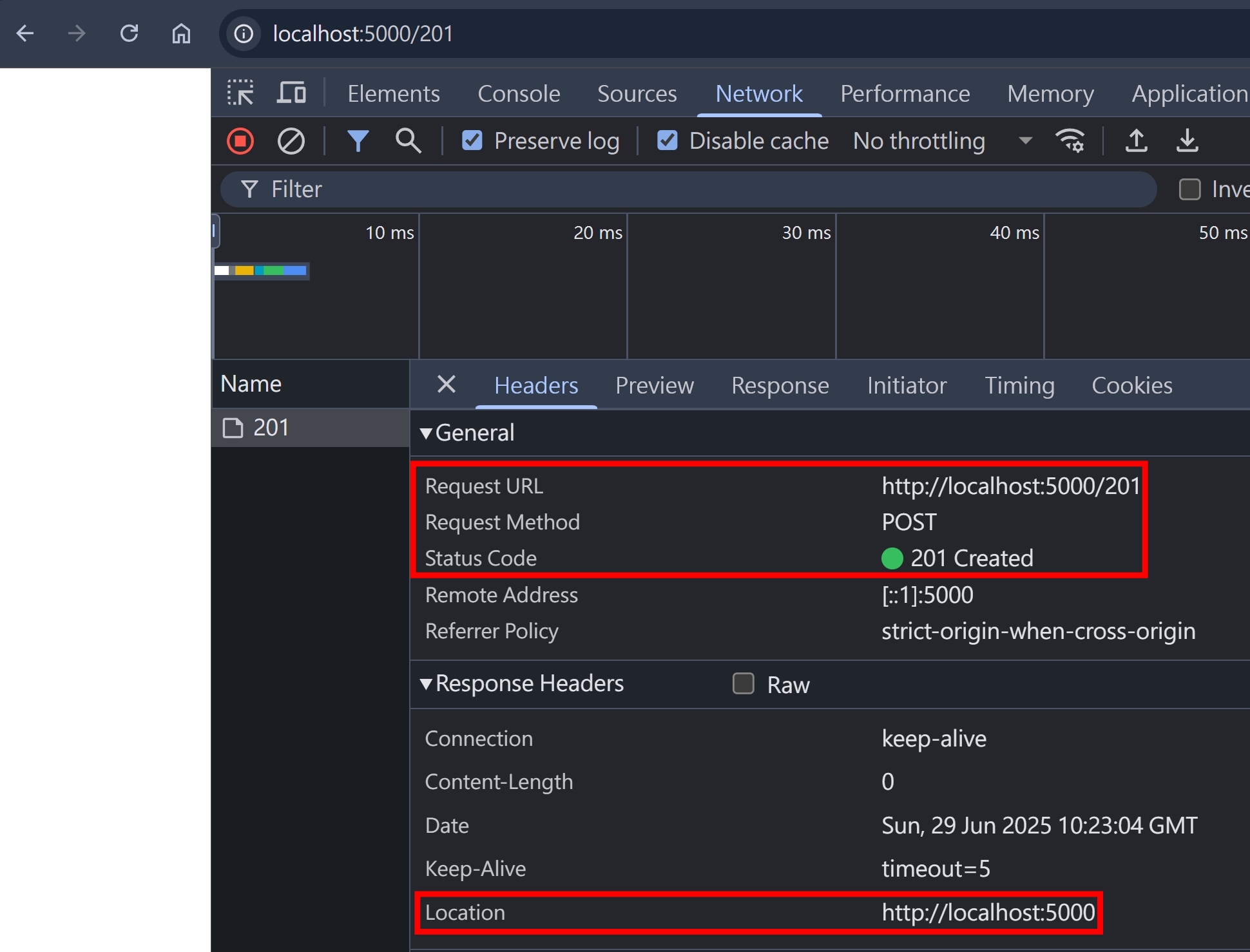Click the Referrer Policy label

point(492,631)
